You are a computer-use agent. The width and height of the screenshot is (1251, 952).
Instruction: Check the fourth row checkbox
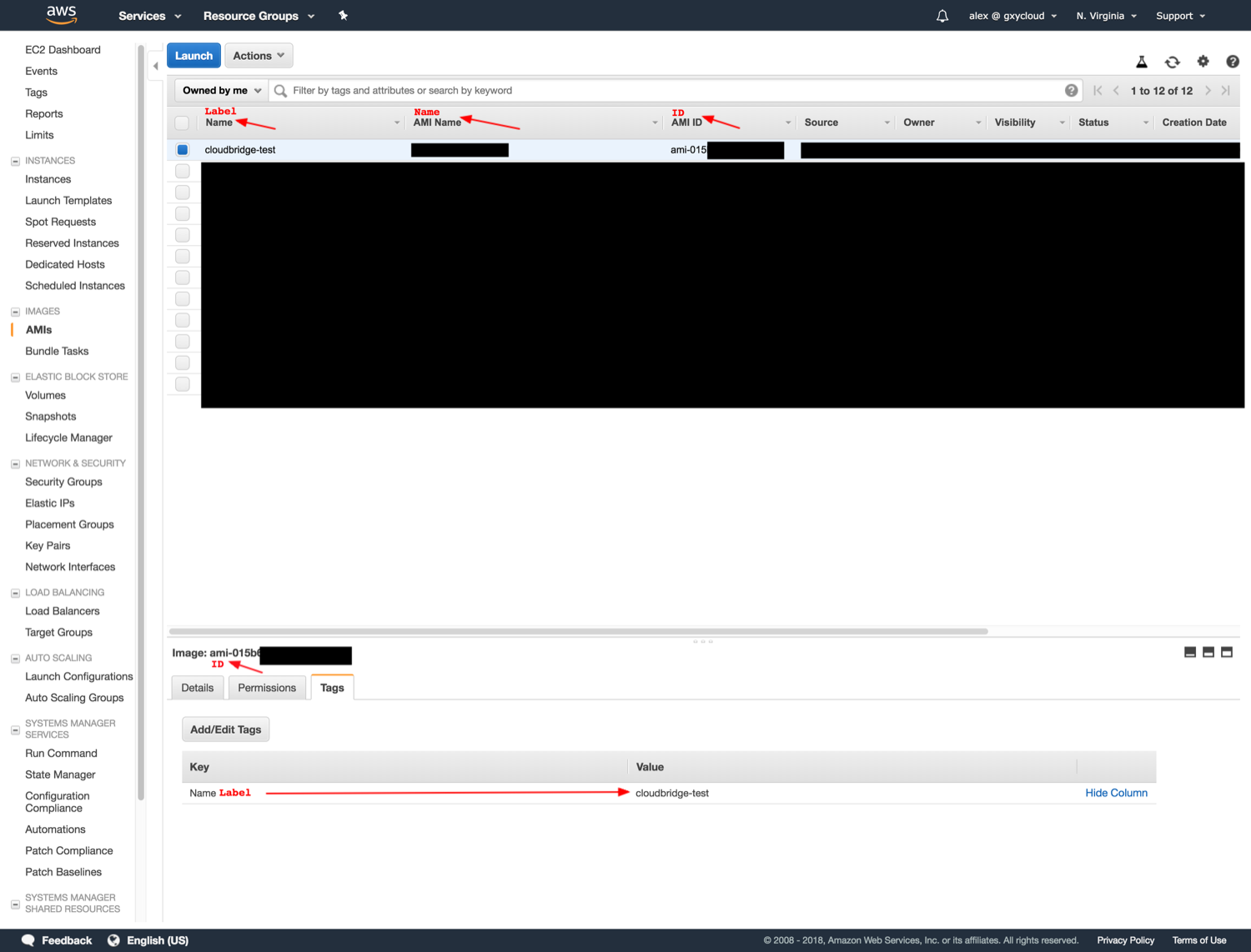183,213
